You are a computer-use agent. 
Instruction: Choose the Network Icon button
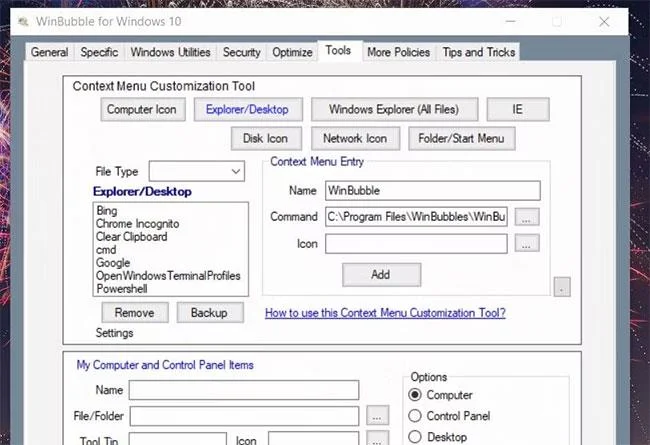(355, 139)
